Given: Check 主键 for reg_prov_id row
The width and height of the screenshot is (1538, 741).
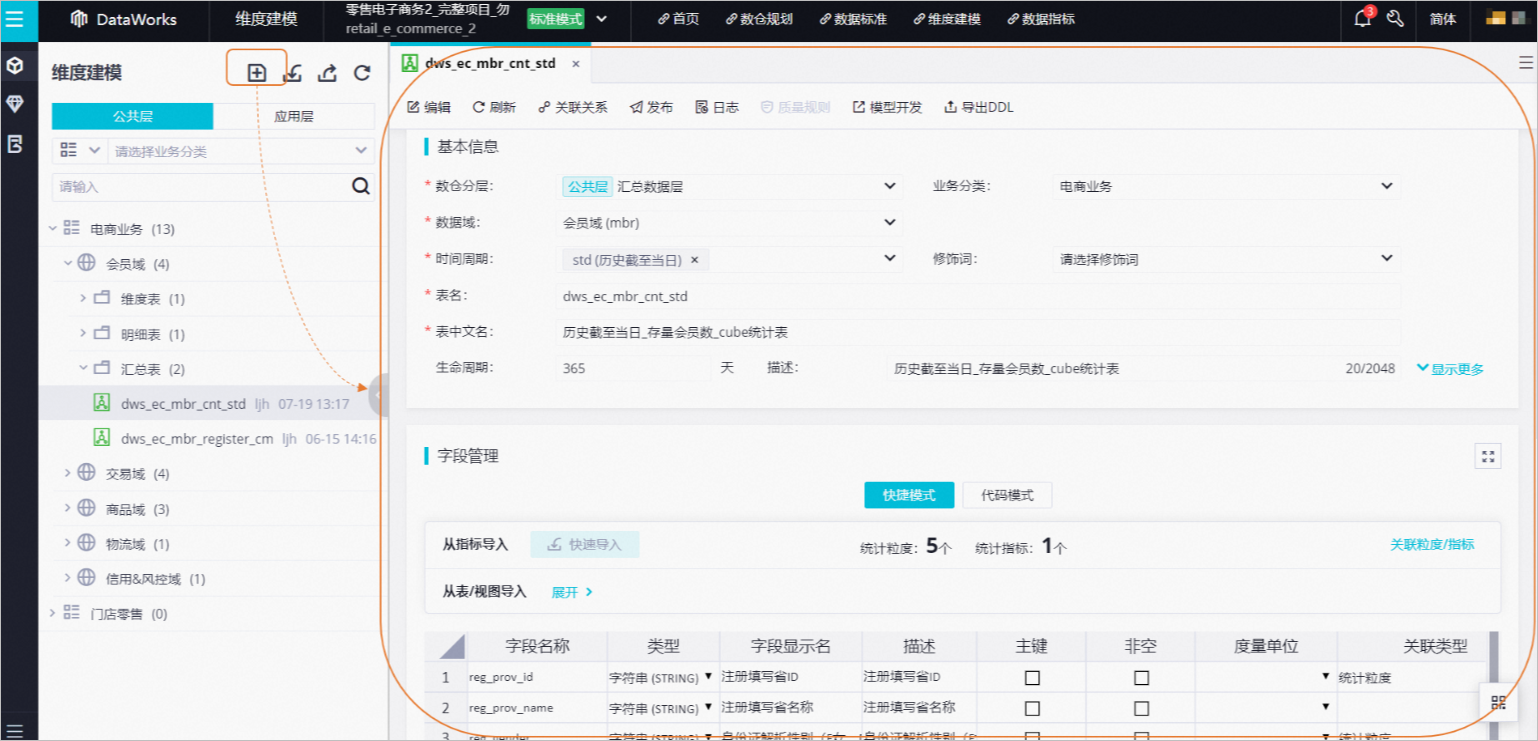Looking at the screenshot, I should coord(1032,677).
